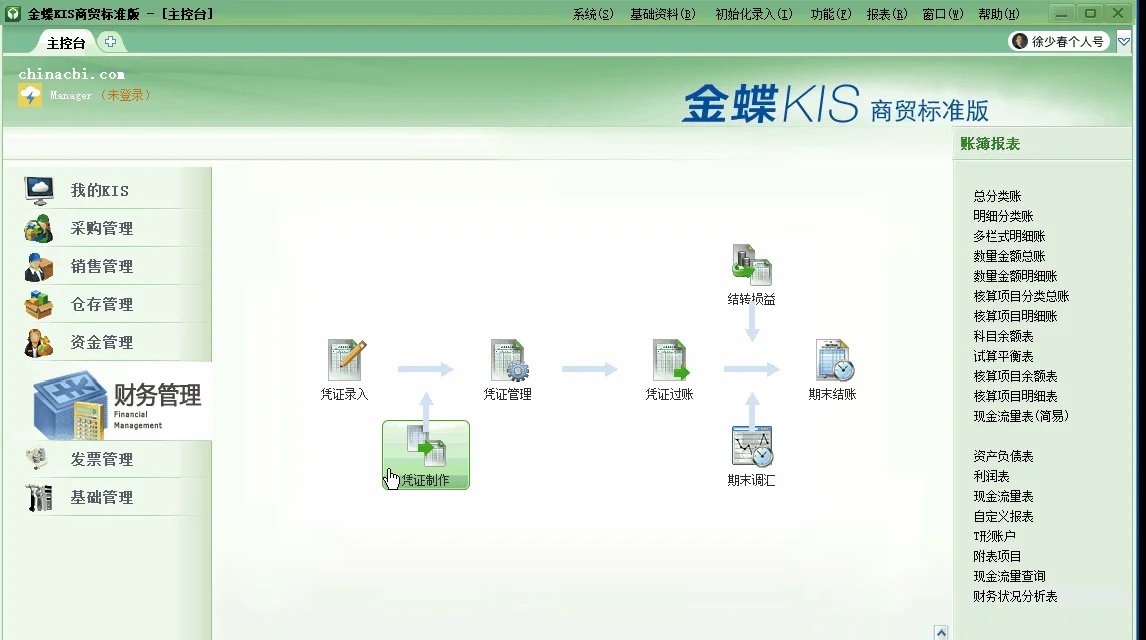The height and width of the screenshot is (640, 1146).
Task: Click the Kingdee app icon in title bar
Action: pos(12,13)
